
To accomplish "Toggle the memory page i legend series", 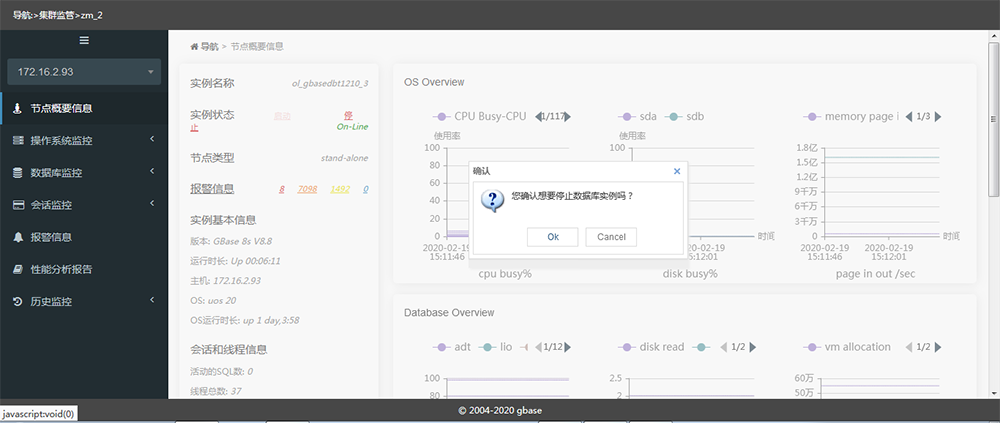I will (851, 117).
